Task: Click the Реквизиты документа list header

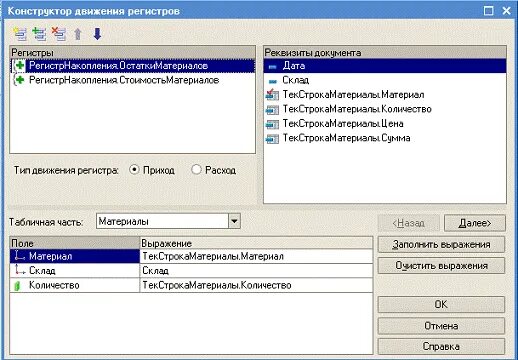Action: point(385,53)
